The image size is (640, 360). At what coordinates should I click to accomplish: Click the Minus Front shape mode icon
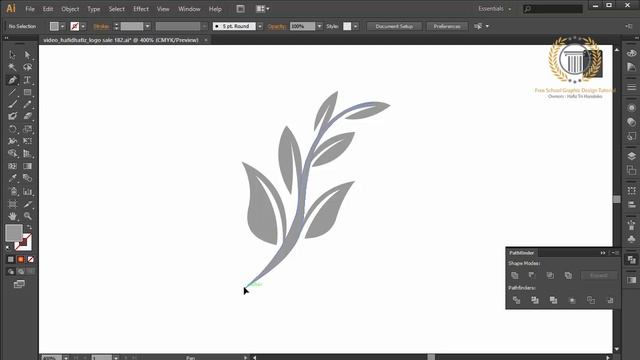click(532, 276)
